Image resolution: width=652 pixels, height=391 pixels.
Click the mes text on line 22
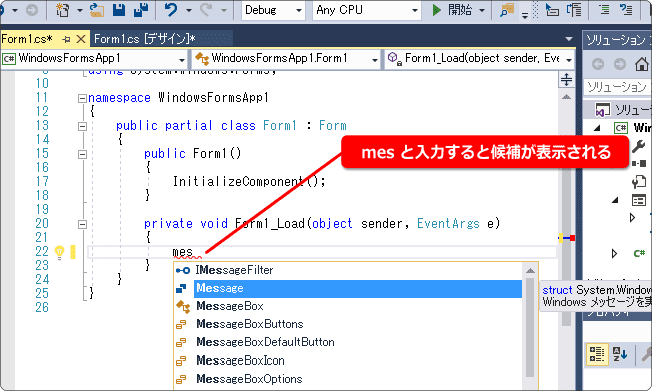coord(183,252)
